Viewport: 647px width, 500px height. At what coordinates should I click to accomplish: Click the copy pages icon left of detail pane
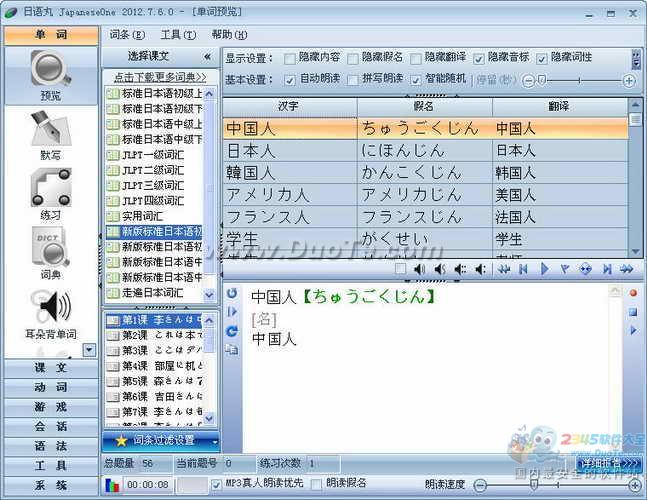click(x=232, y=350)
